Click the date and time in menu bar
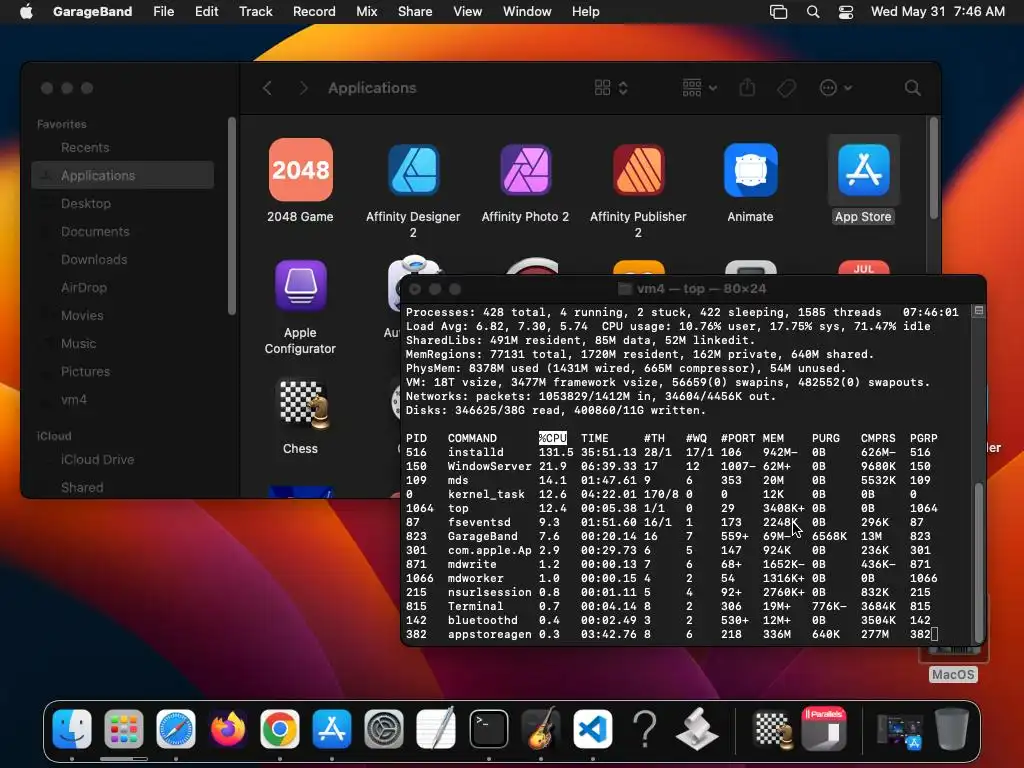 point(938,11)
